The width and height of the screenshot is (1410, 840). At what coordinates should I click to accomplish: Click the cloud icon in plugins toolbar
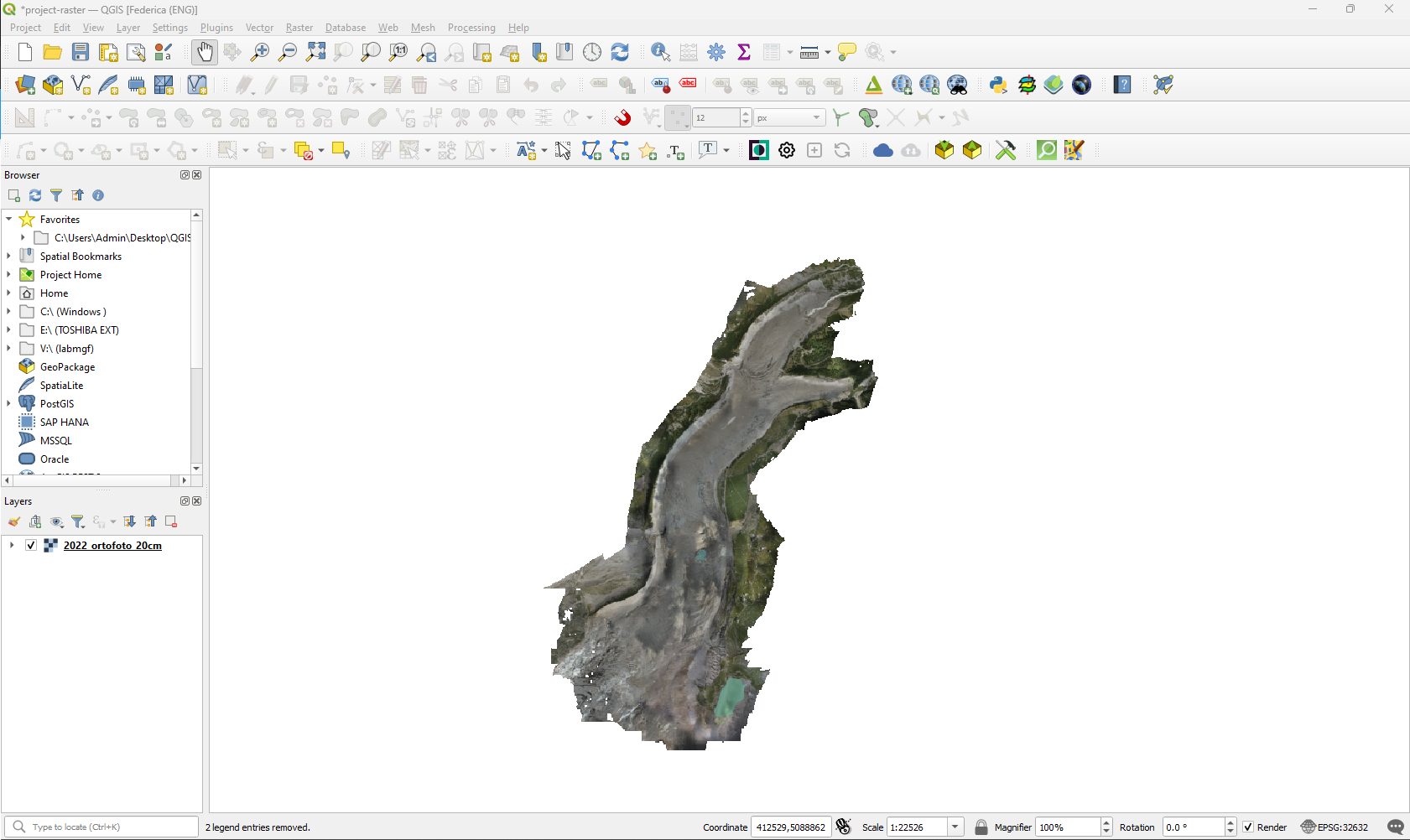click(x=883, y=150)
